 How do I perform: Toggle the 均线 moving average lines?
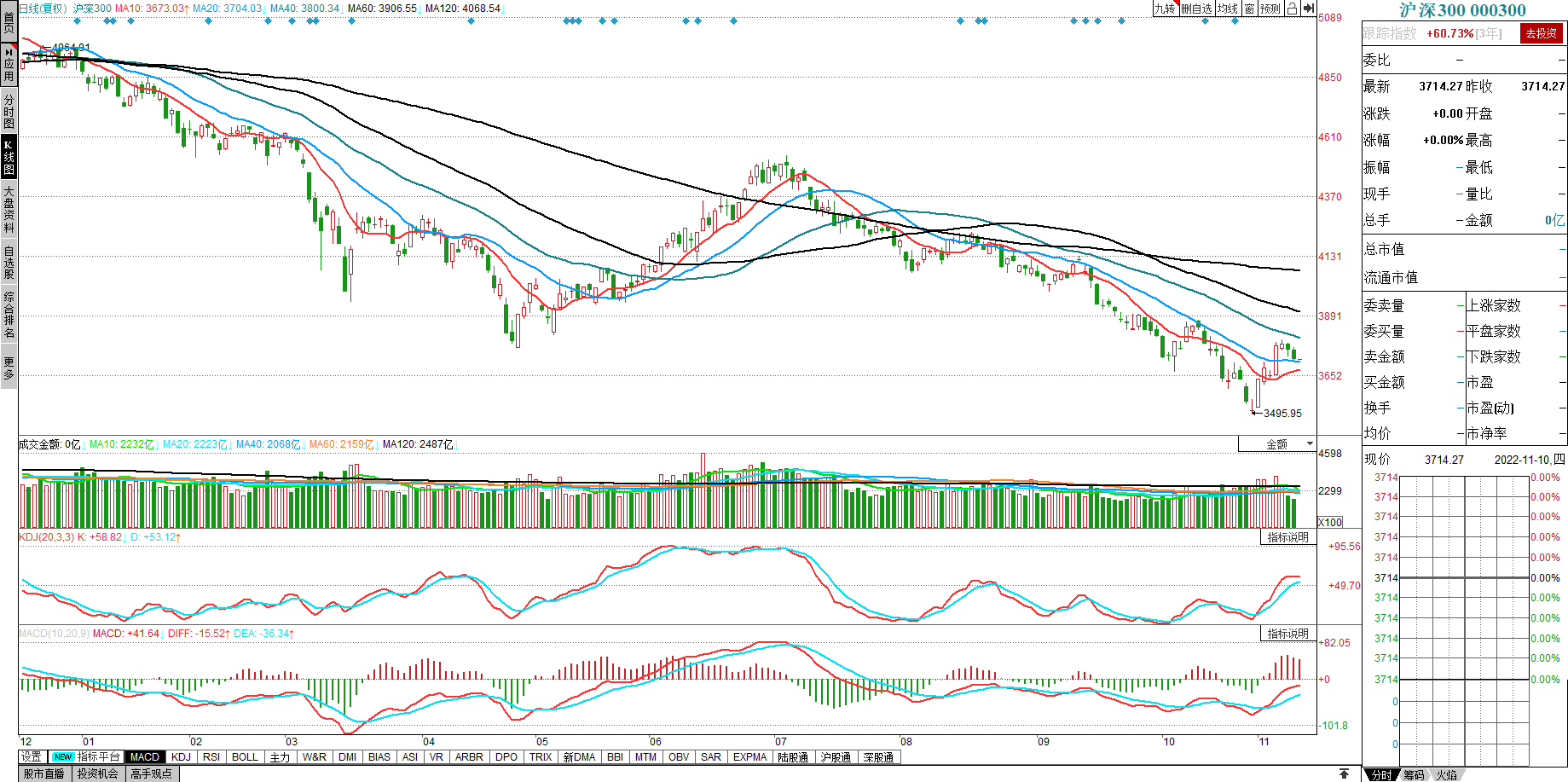[x=1228, y=9]
